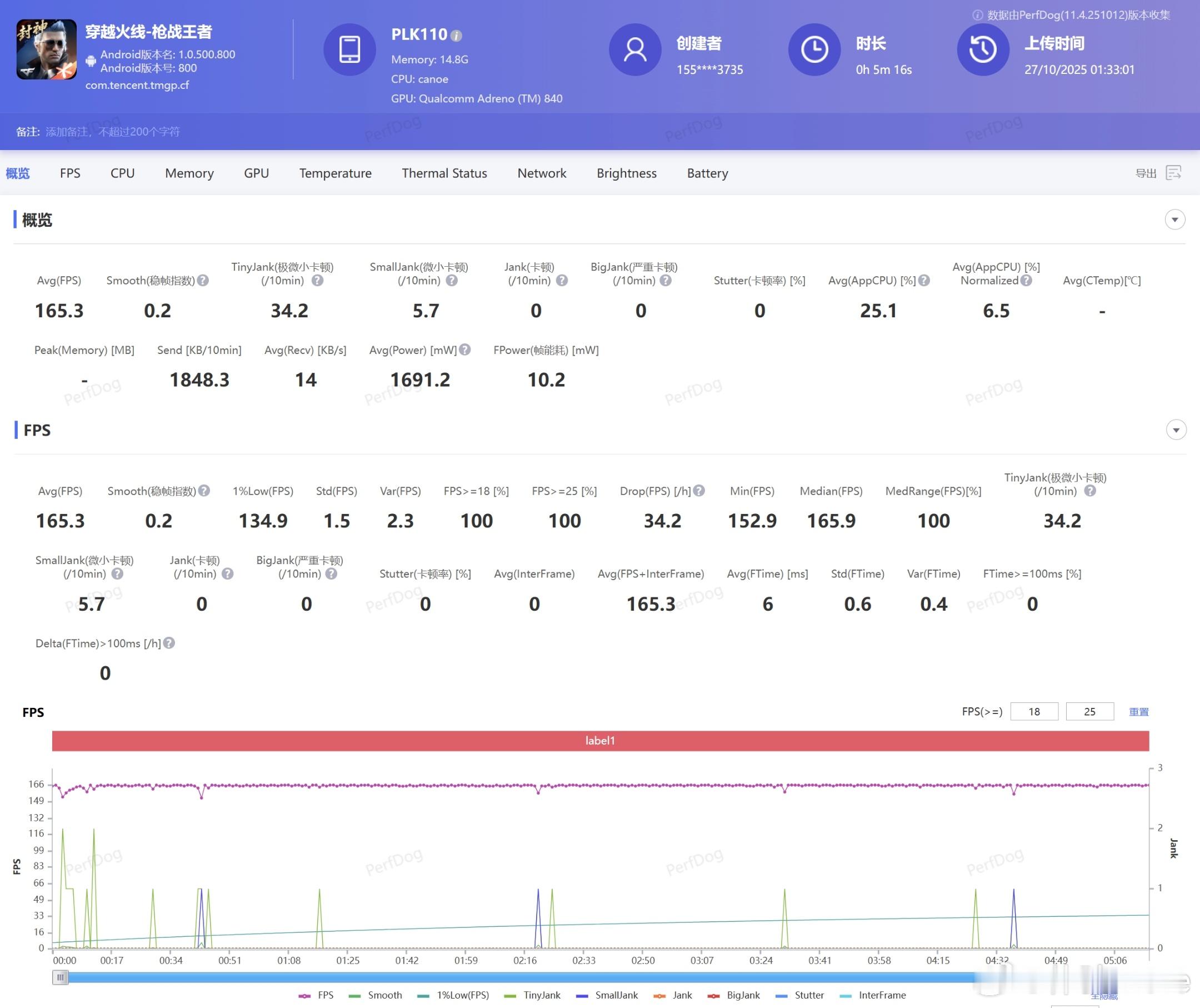Switch to the Temperature tab
The height and width of the screenshot is (1008, 1200).
(335, 173)
